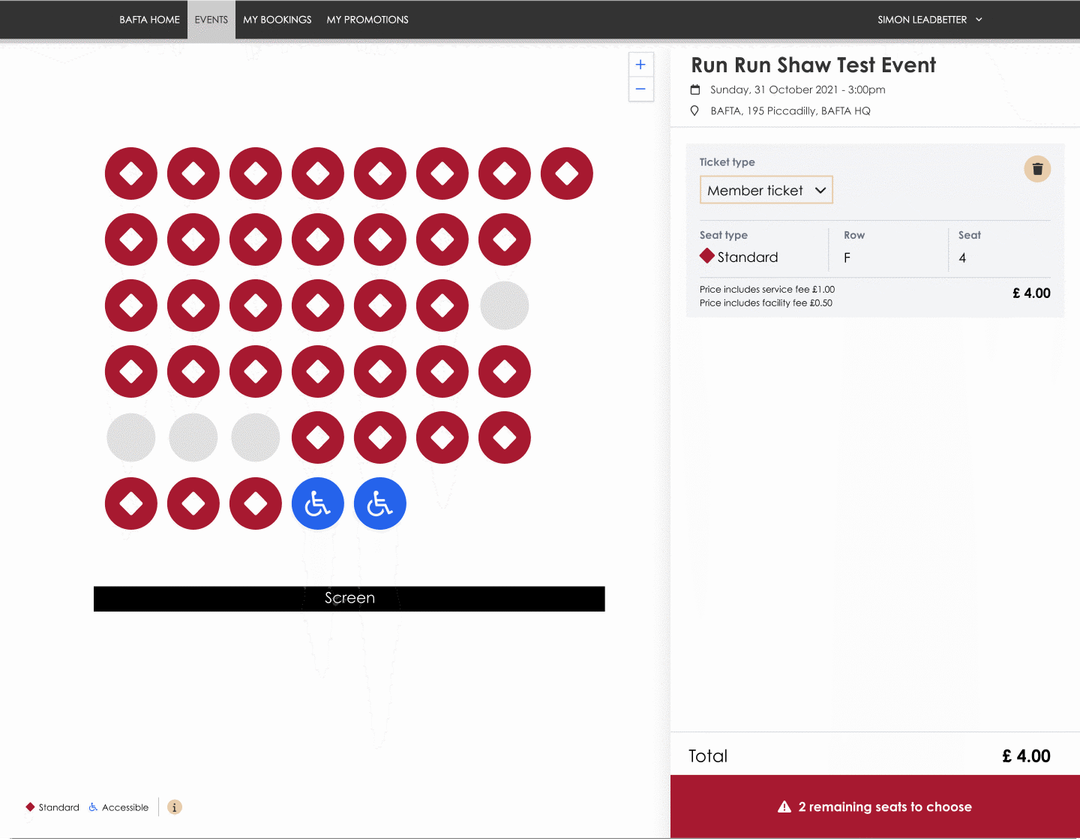
Task: Switch to the Events tab
Action: [x=211, y=20]
